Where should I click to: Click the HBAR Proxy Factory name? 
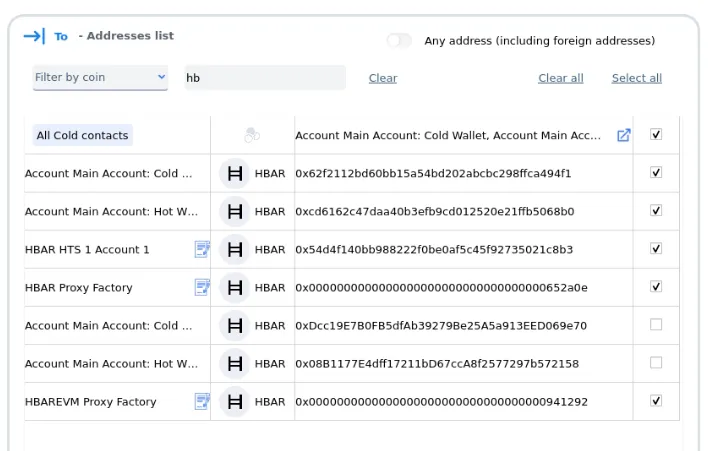click(x=79, y=288)
